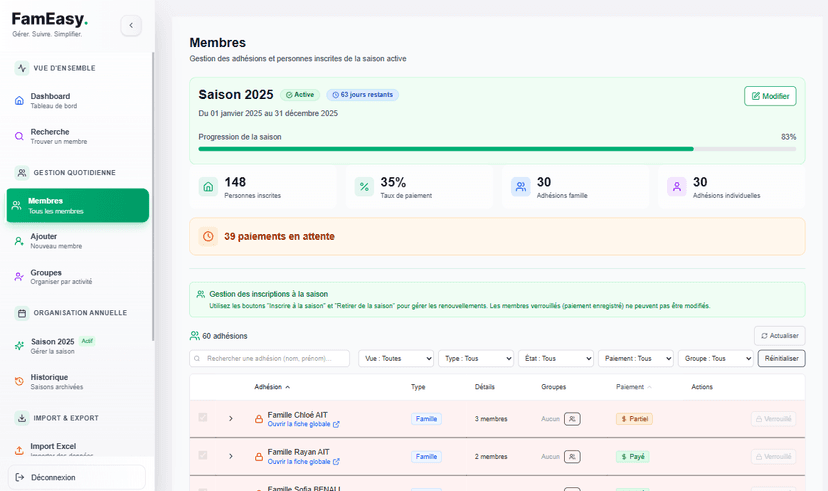
Task: Open the Vue : Toutes dropdown
Action: [x=396, y=358]
